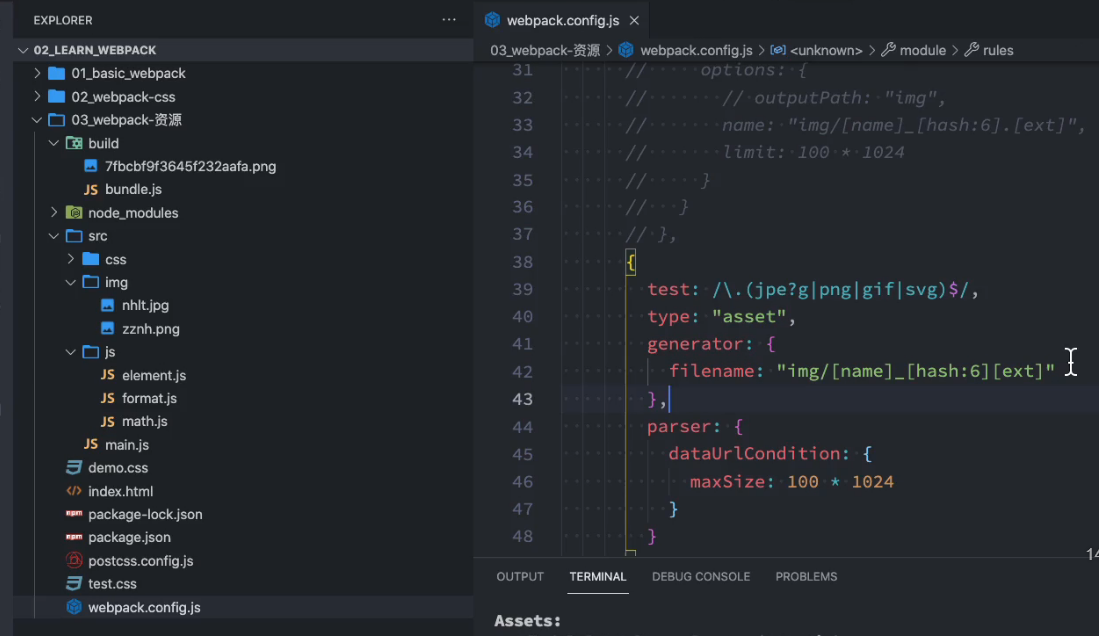This screenshot has width=1099, height=636.
Task: Switch to the DEBUG CONSOLE panel tab
Action: [x=701, y=576]
